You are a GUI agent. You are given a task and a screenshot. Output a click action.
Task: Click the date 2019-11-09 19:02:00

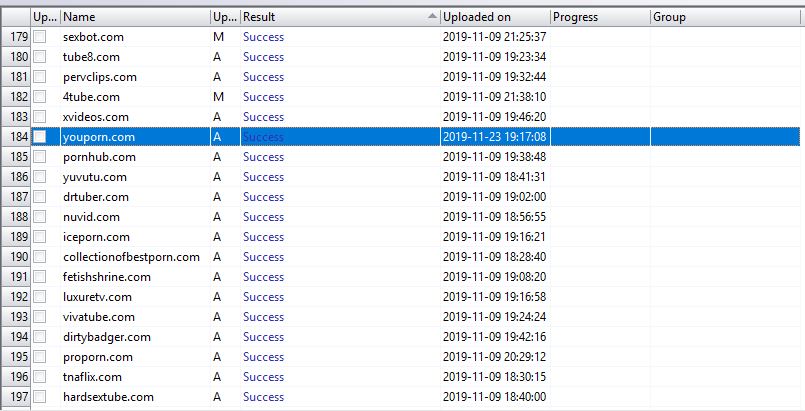[494, 197]
